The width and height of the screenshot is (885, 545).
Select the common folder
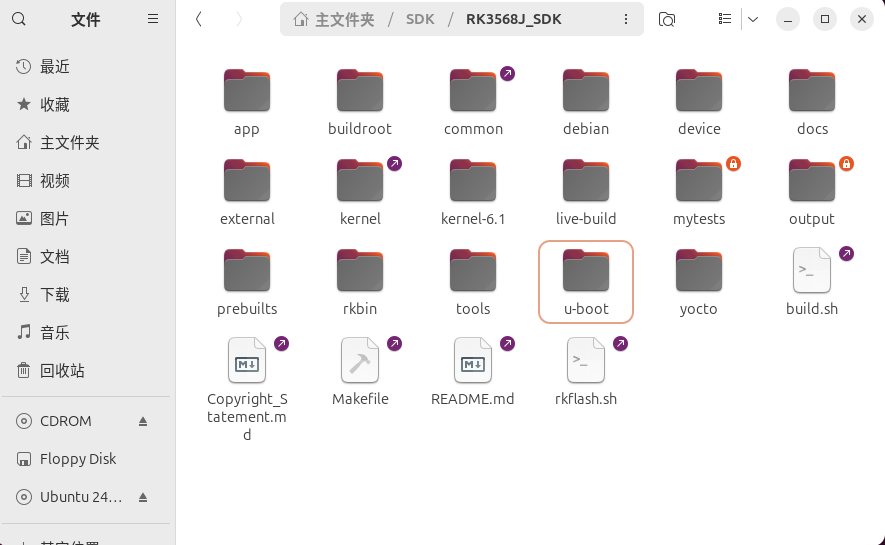(473, 102)
